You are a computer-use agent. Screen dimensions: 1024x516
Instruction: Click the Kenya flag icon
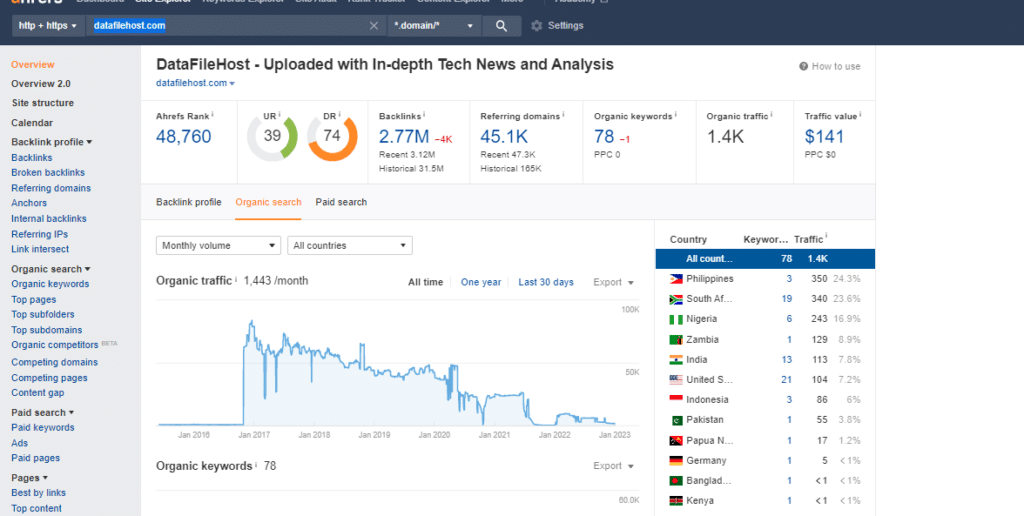[x=676, y=501]
